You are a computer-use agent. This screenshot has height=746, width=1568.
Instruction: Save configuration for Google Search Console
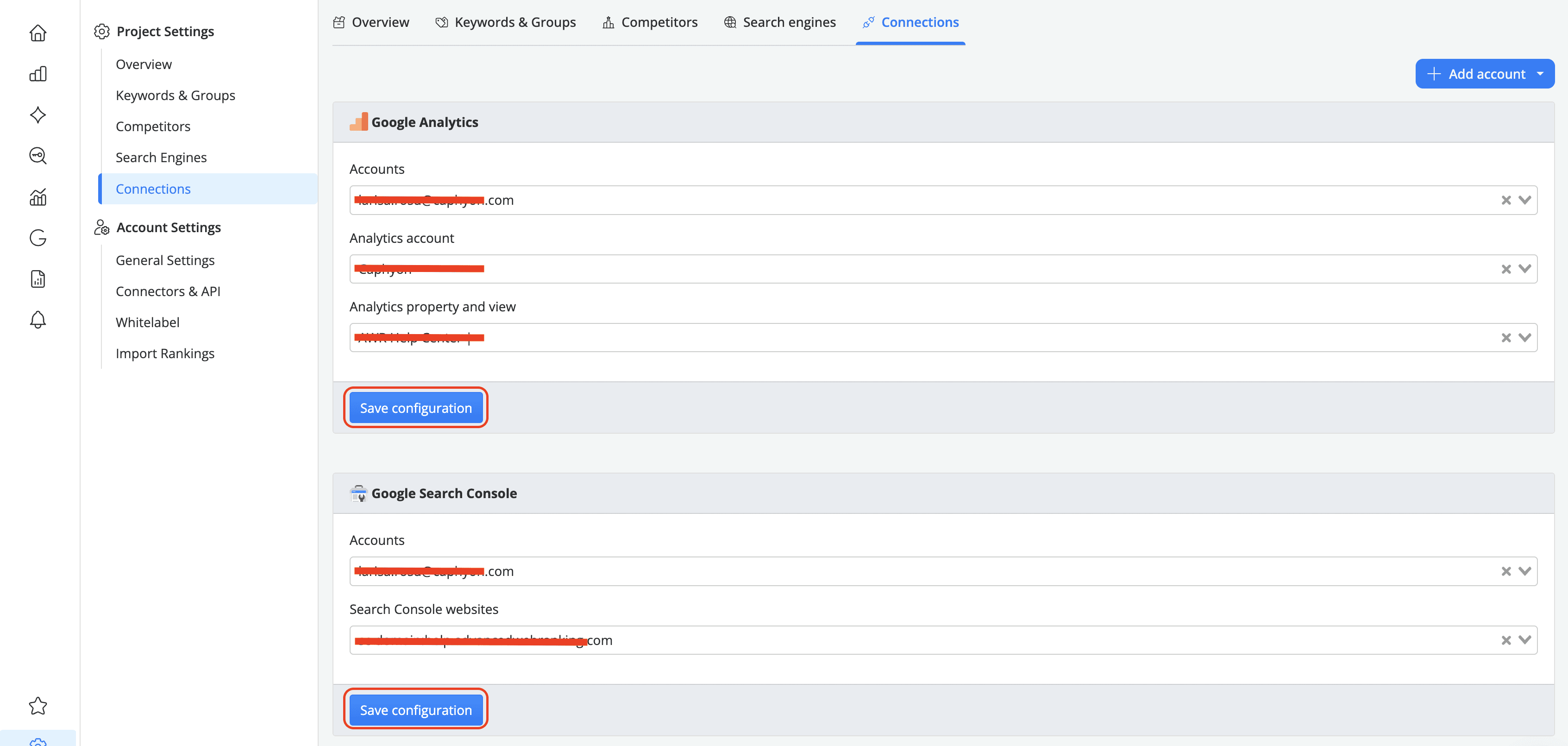tap(416, 709)
